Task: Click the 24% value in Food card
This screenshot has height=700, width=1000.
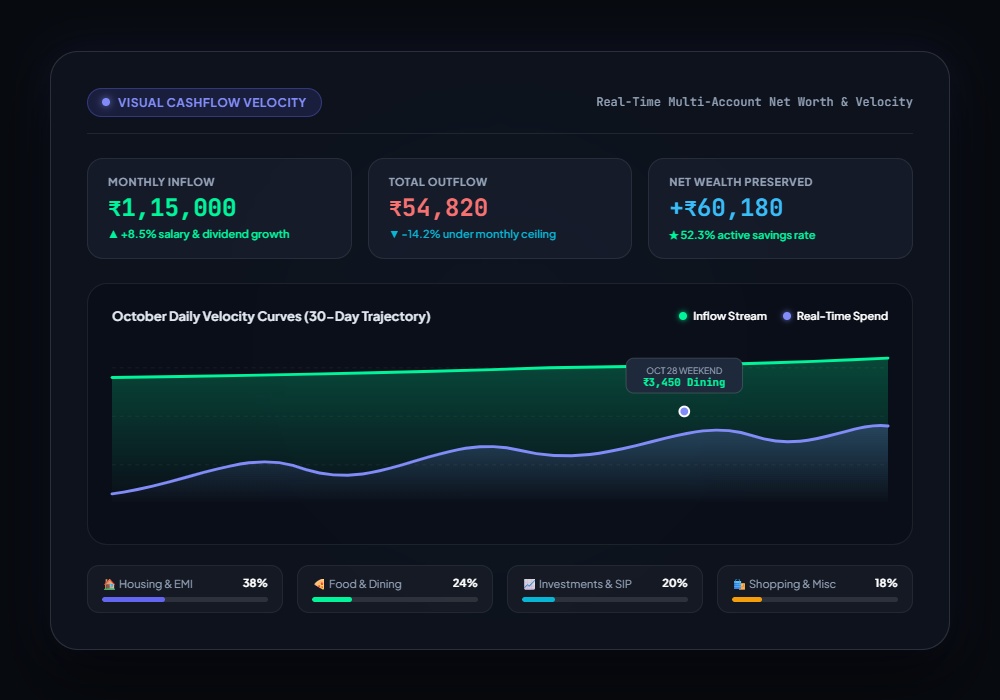Action: coord(465,583)
